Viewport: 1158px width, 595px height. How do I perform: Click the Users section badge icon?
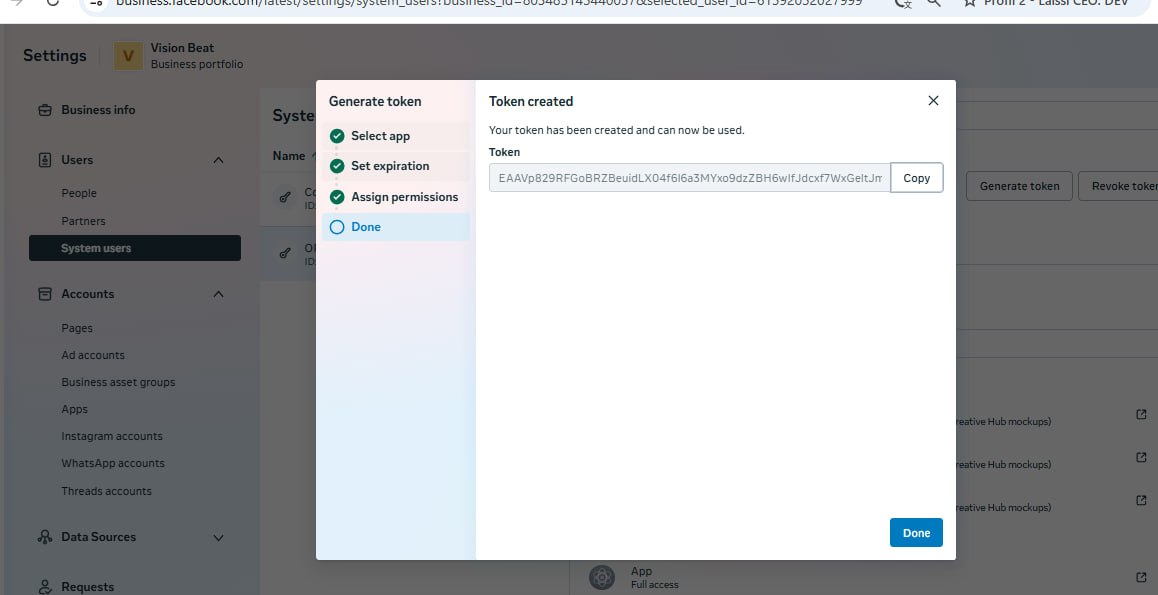pos(45,160)
